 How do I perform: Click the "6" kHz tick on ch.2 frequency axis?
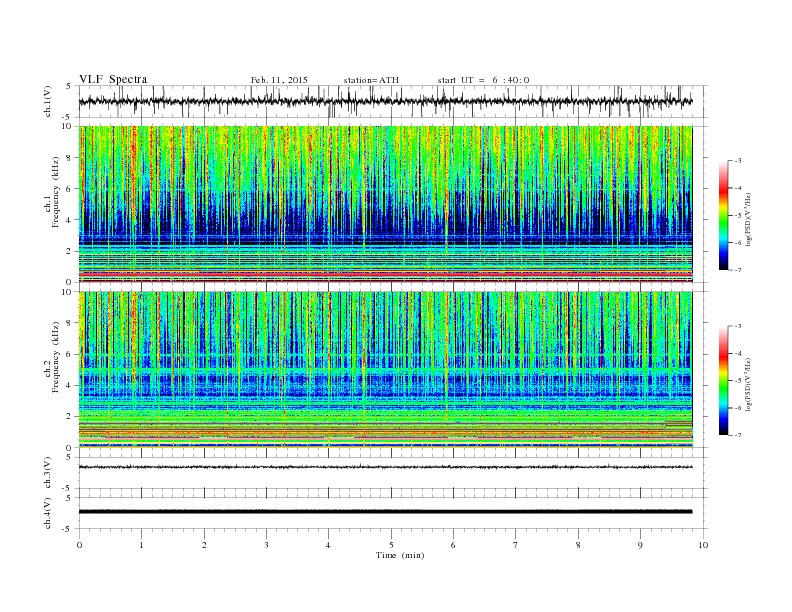tap(70, 354)
